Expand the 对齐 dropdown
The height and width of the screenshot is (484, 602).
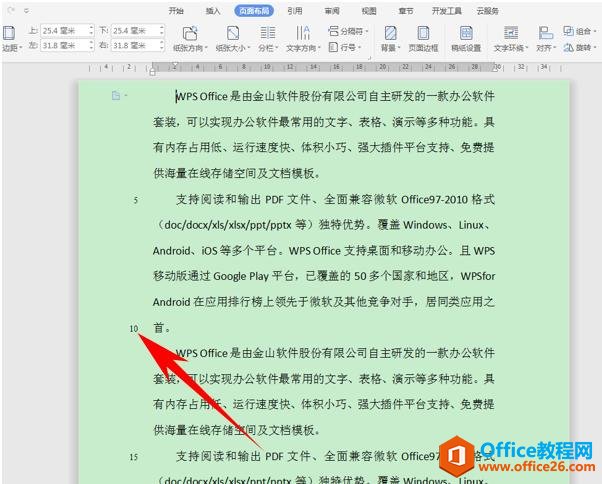[554, 48]
